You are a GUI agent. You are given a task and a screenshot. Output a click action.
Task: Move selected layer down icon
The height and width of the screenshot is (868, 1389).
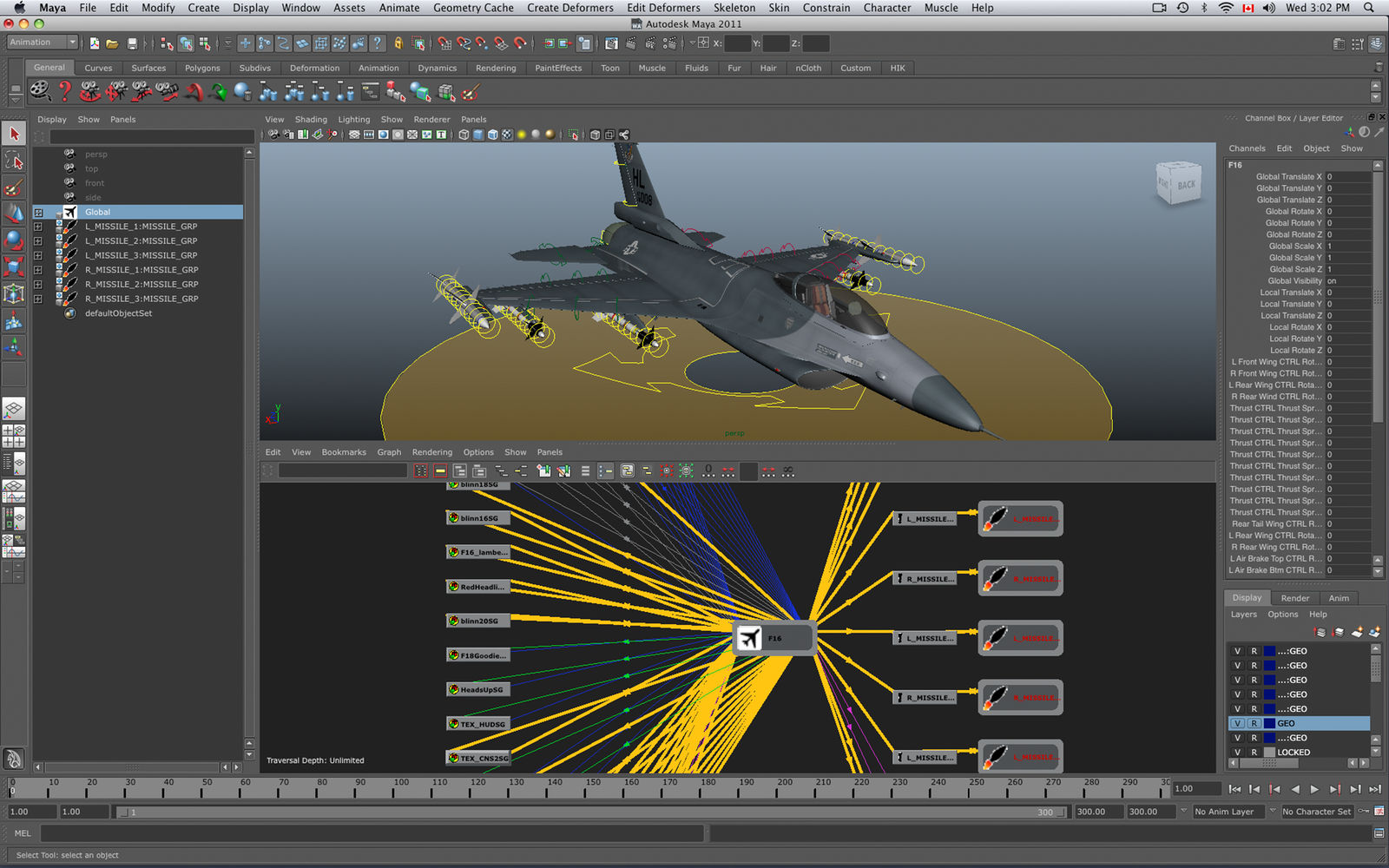1339,632
